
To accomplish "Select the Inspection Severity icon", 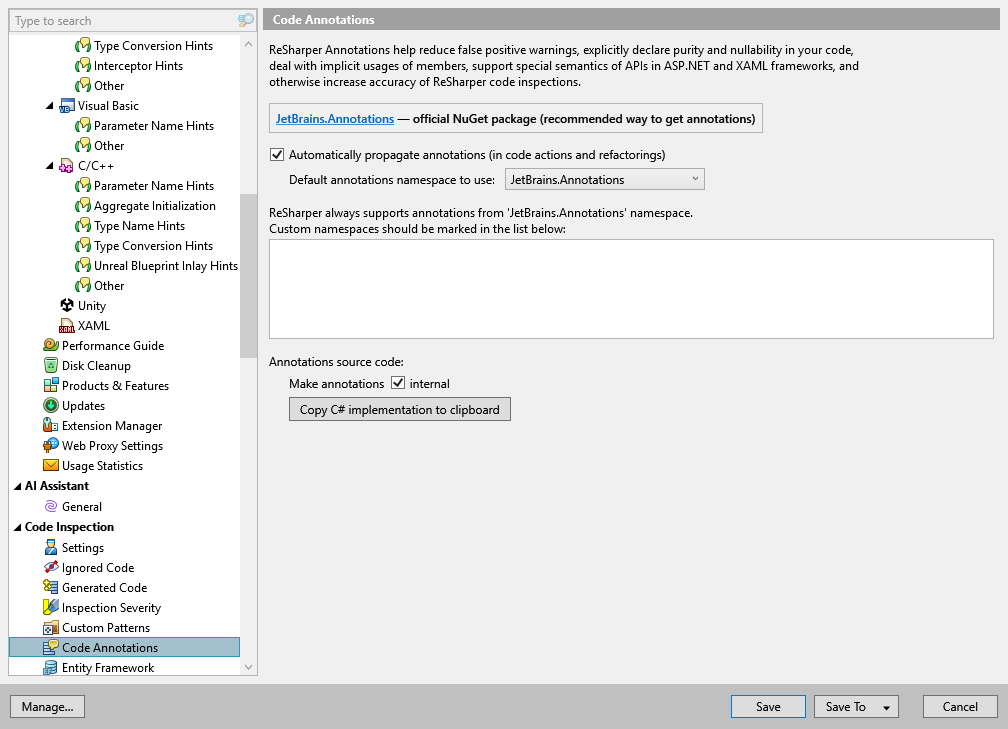I will (x=52, y=607).
